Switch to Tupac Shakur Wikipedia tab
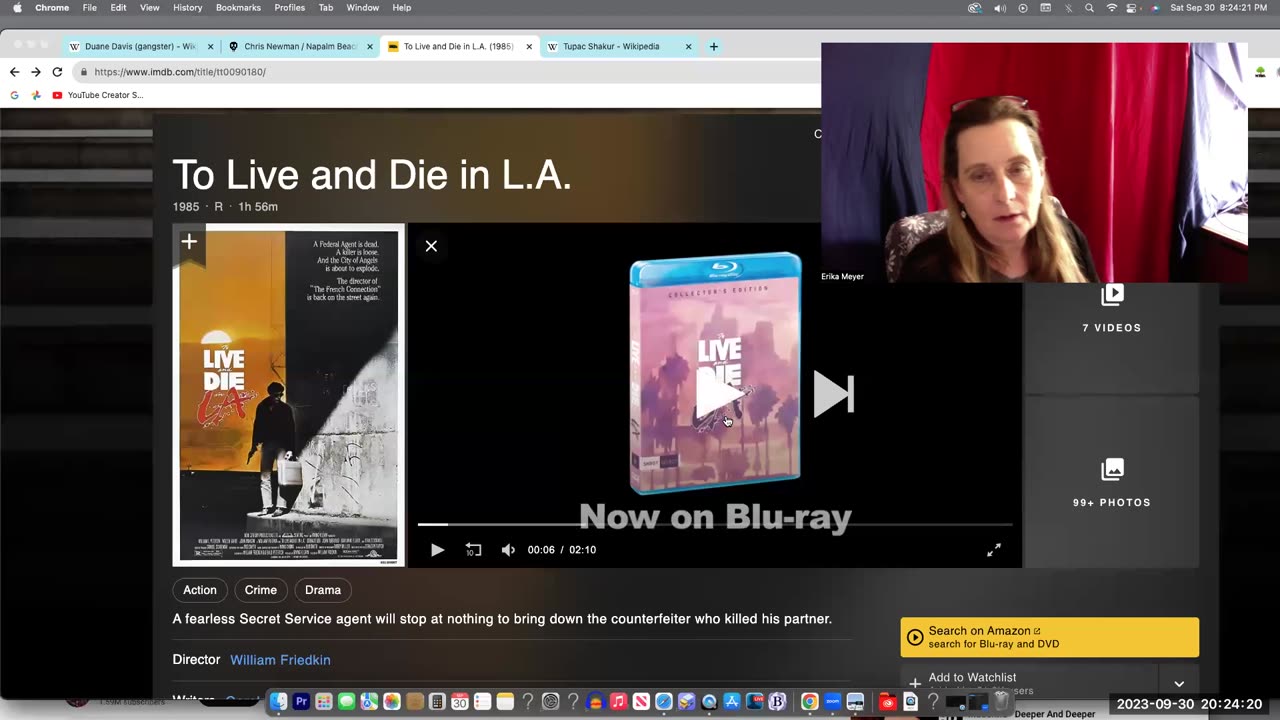 click(x=612, y=46)
